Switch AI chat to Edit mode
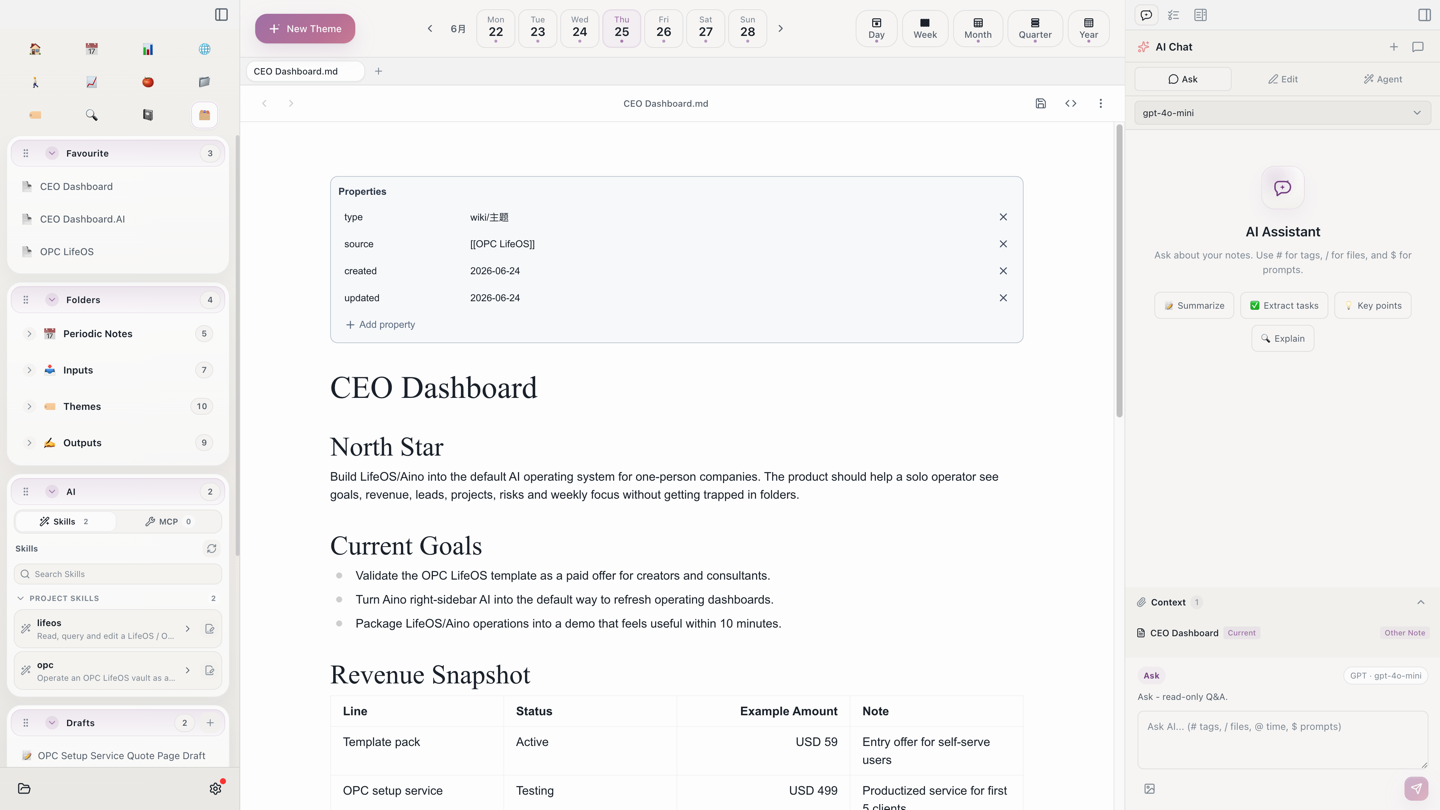Screen dimensions: 1440x810 click(x=1283, y=79)
